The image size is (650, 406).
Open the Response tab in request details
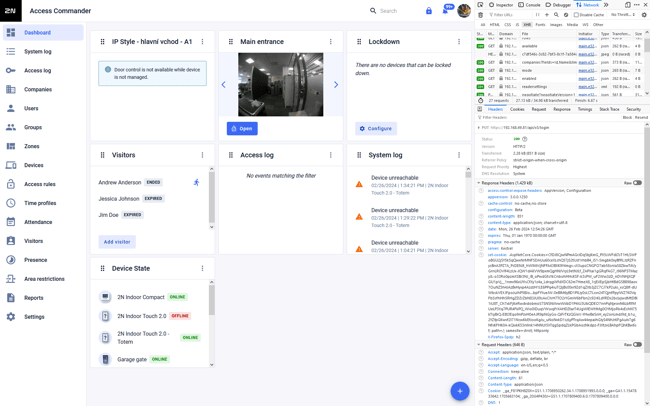(x=562, y=109)
